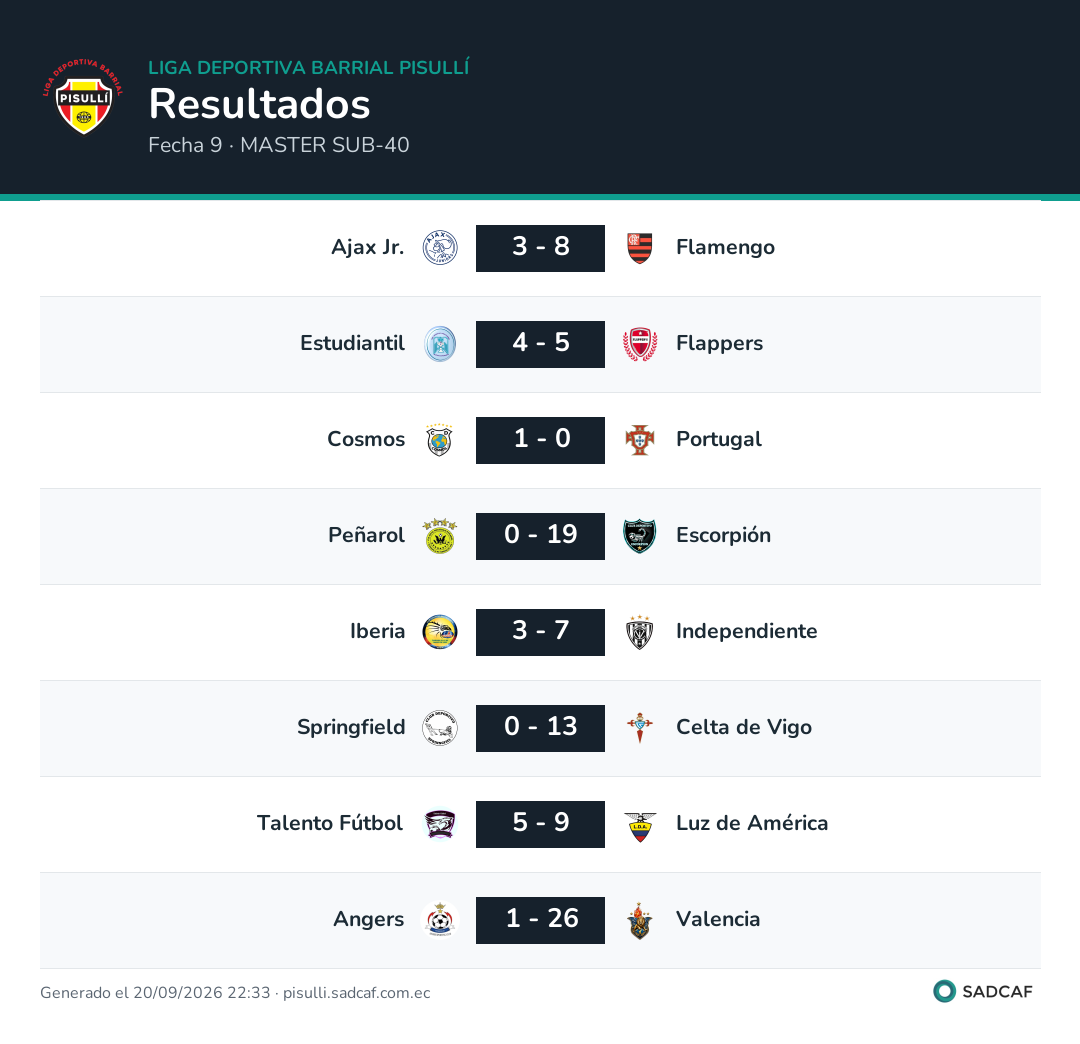
Task: Click the Resultados heading
Action: click(260, 104)
